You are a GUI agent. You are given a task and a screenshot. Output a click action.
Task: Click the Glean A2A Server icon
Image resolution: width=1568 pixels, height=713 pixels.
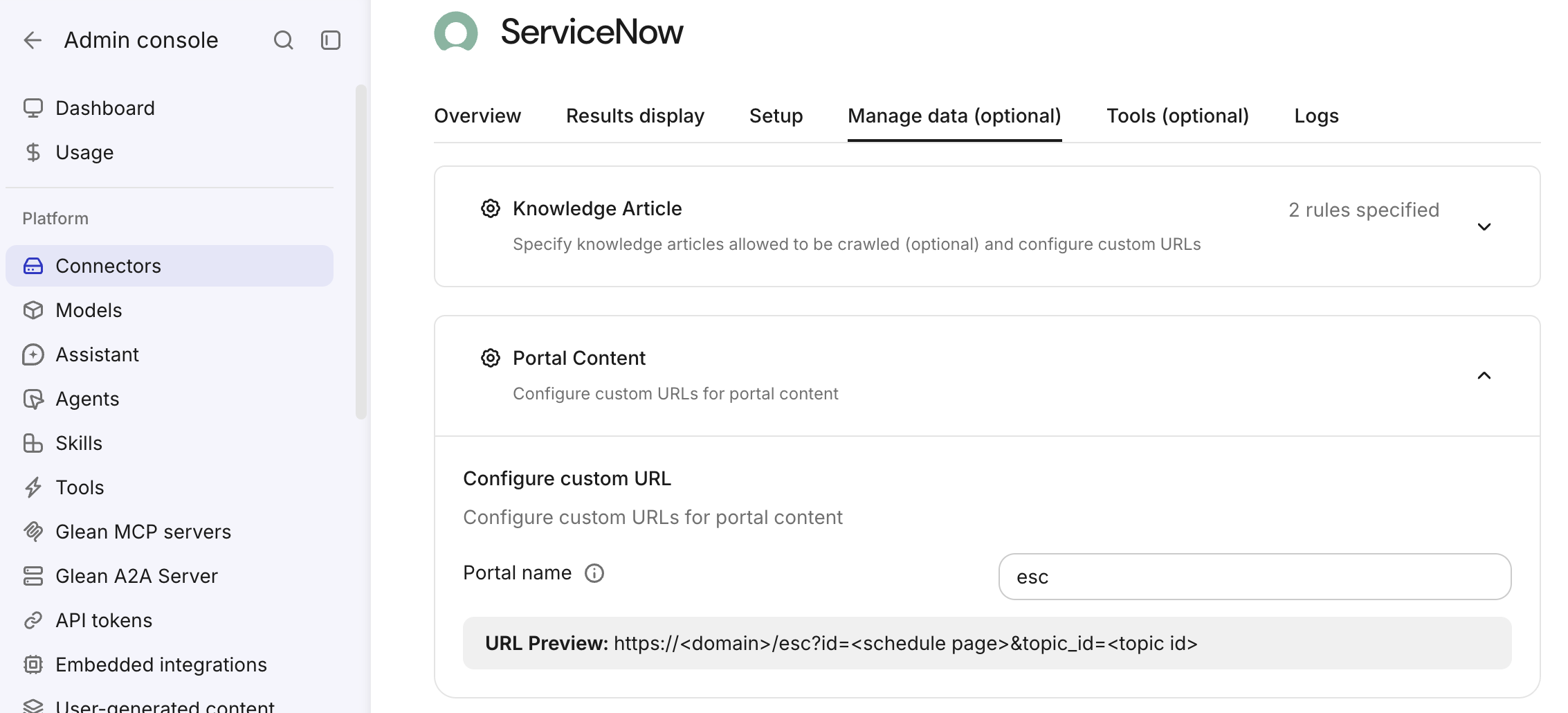pyautogui.click(x=33, y=576)
